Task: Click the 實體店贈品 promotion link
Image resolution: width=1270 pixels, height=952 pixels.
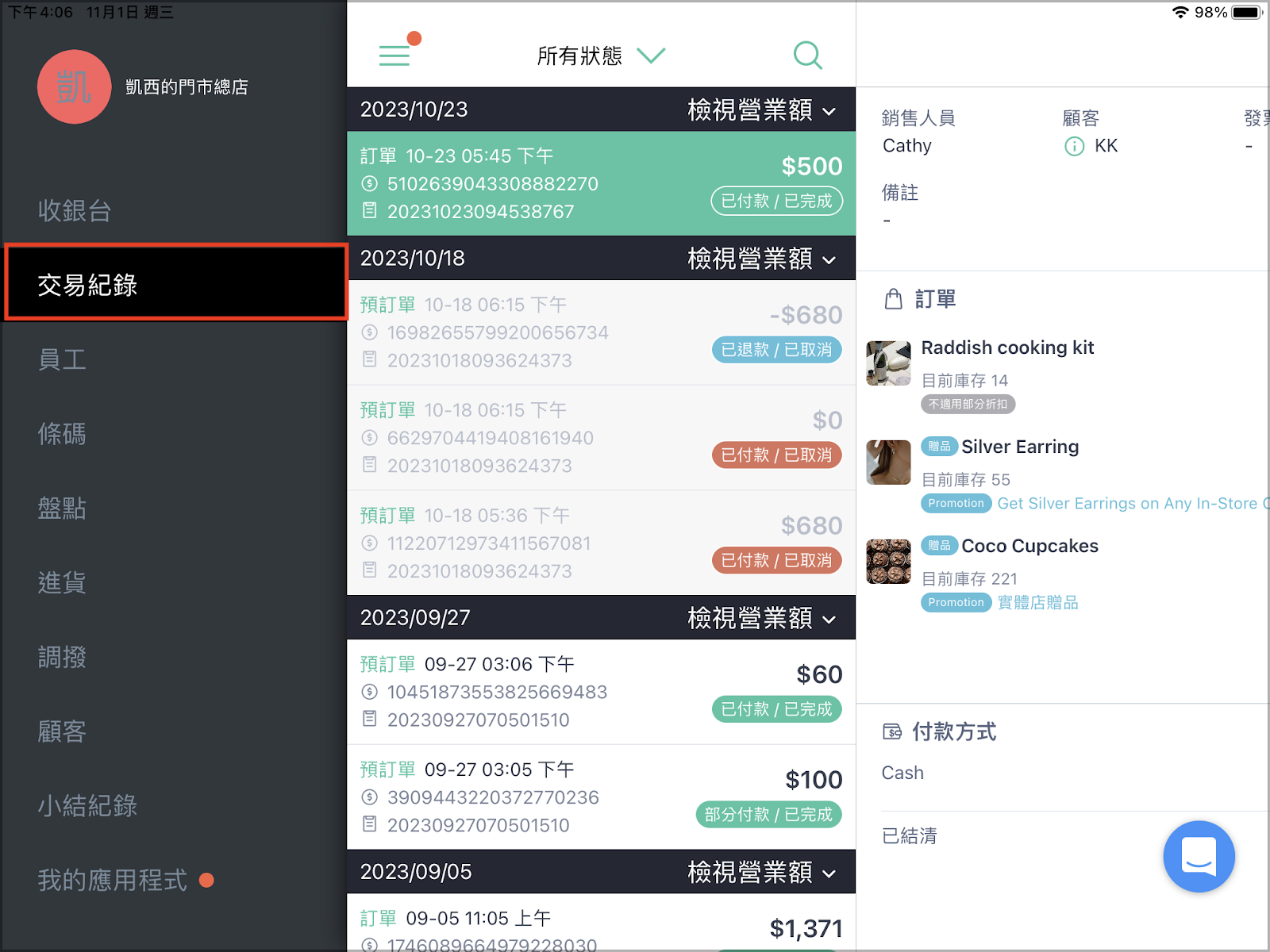Action: (x=1037, y=603)
